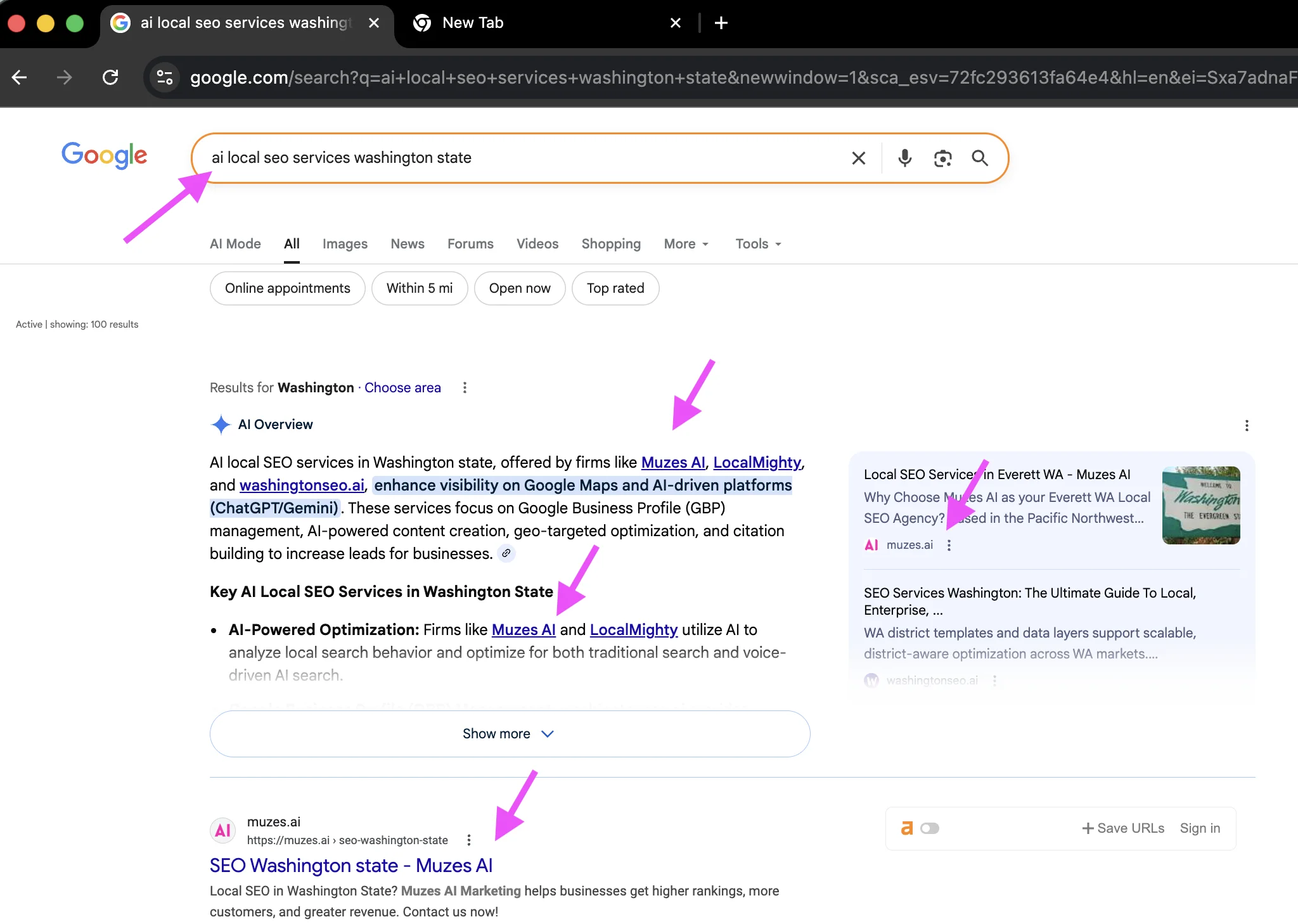
Task: Click the magnifying glass search icon
Action: tap(980, 158)
